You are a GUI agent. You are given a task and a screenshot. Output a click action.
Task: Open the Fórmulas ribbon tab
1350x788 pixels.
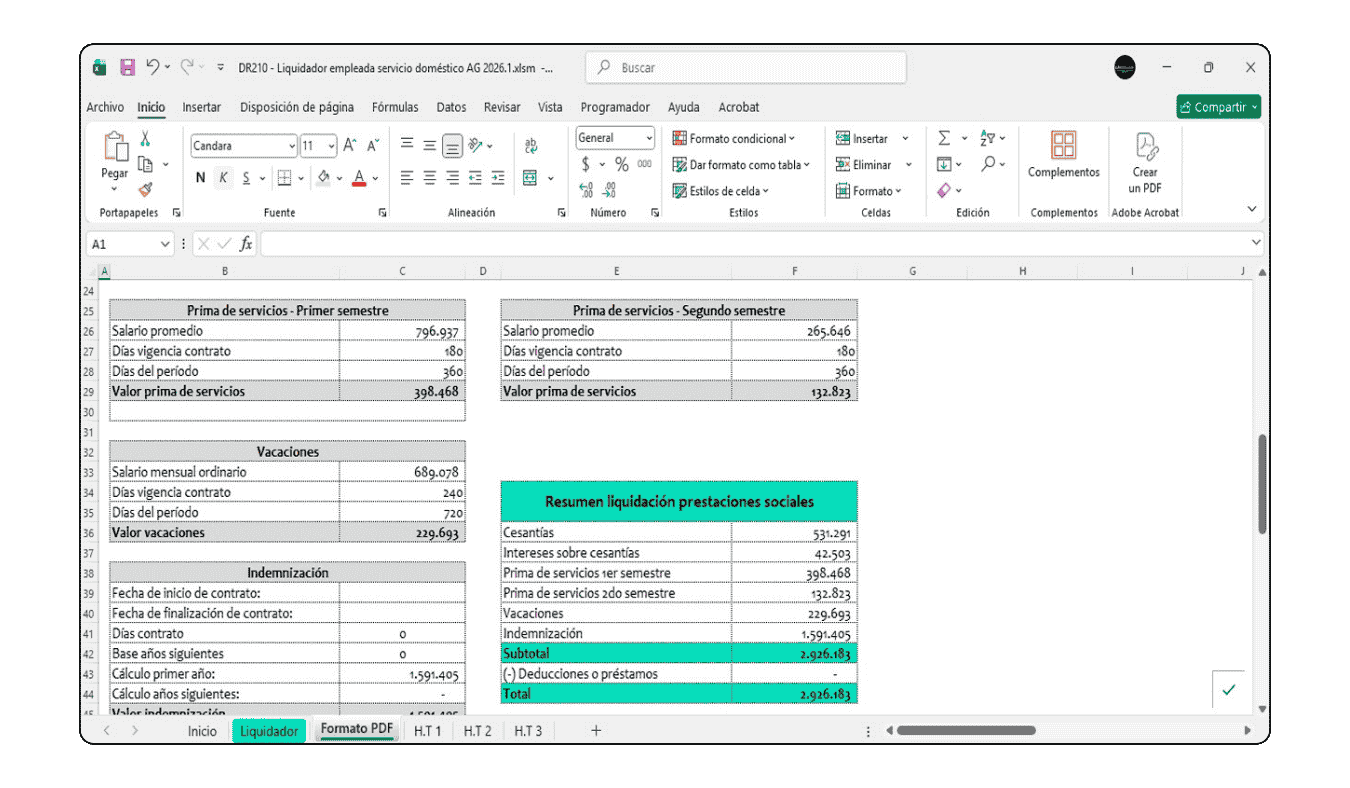tap(395, 107)
